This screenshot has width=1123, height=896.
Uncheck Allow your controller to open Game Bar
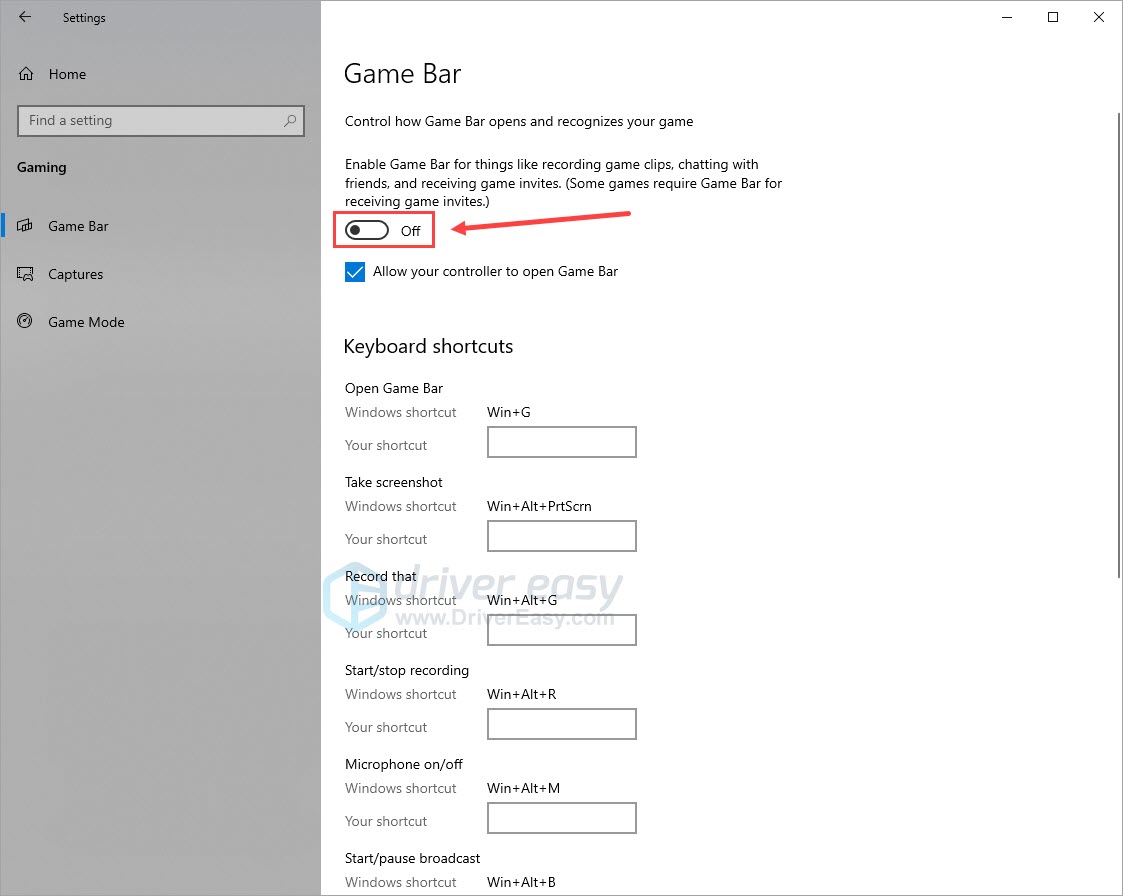click(355, 272)
